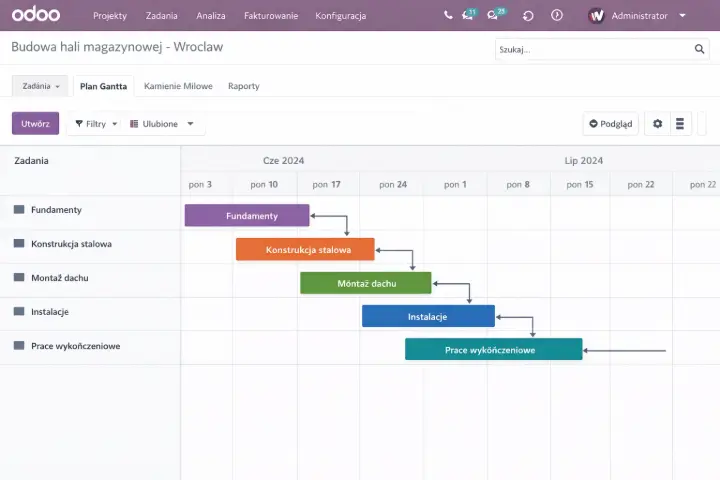The width and height of the screenshot is (720, 480).
Task: Open activities icon with 25 badge
Action: point(493,16)
